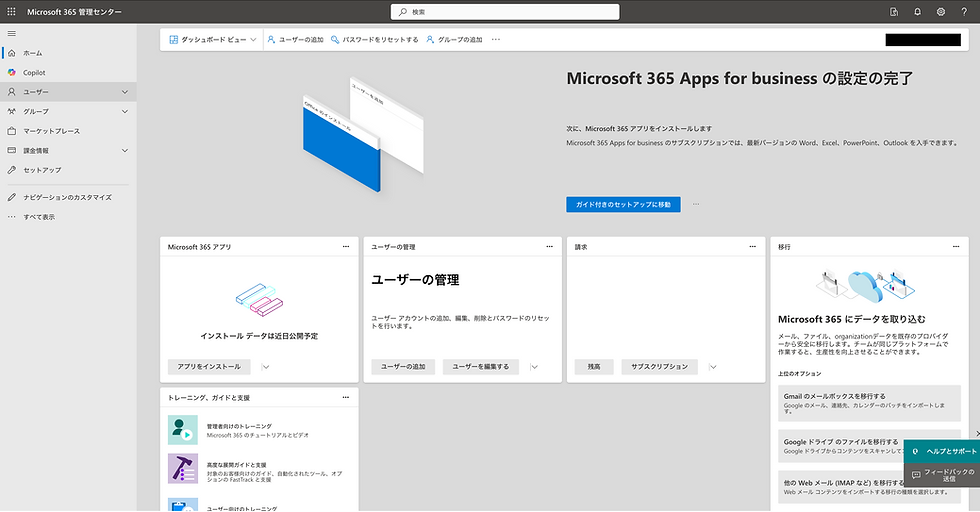The height and width of the screenshot is (512, 980).
Task: Select Google ドライブ のファイルを移行する option
Action: point(841,446)
